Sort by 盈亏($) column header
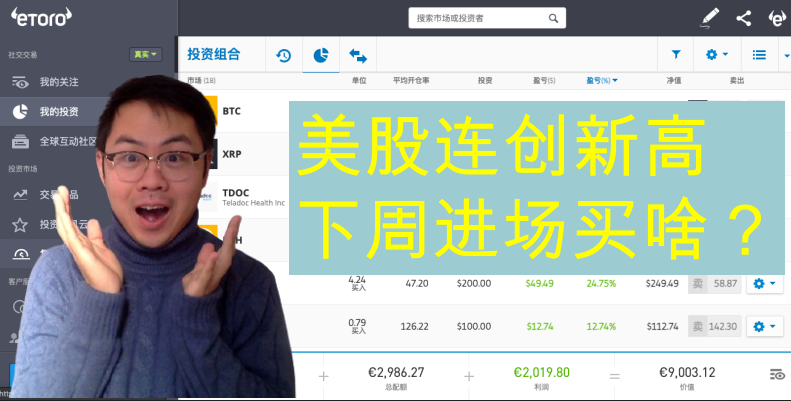The height and width of the screenshot is (401, 791). point(544,81)
